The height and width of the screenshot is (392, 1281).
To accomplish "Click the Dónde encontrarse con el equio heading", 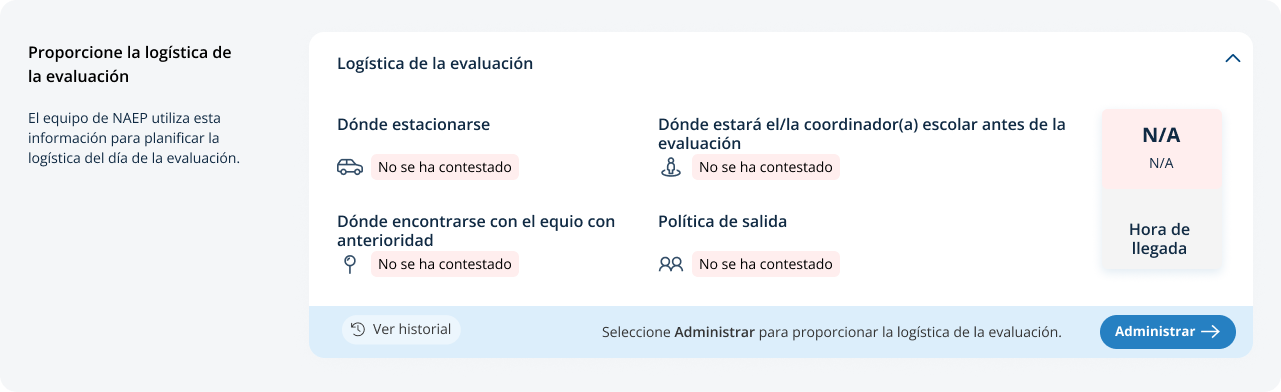I will [476, 230].
